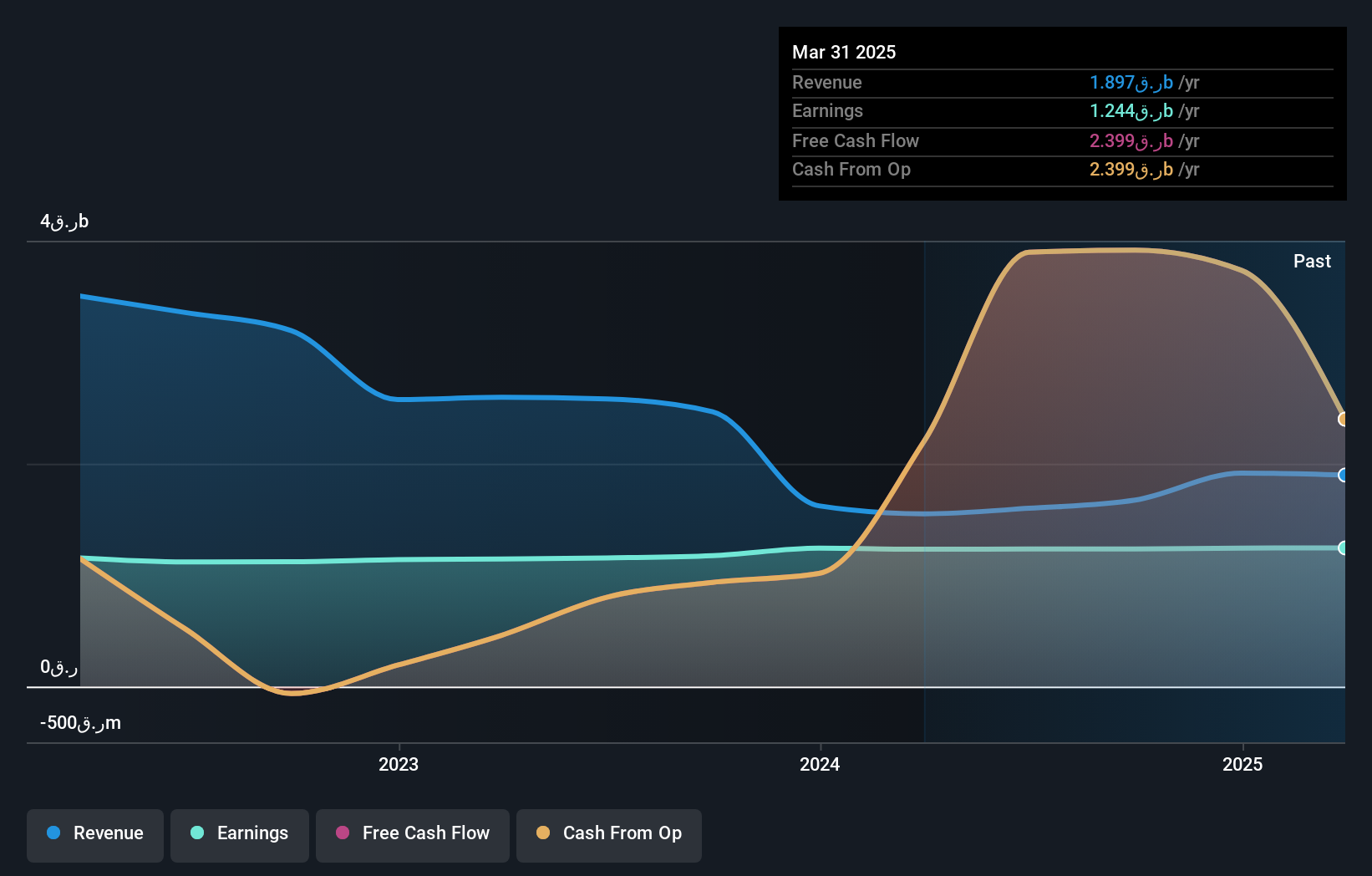The width and height of the screenshot is (1372, 876).
Task: Select the 2024 x-axis label
Action: point(820,764)
